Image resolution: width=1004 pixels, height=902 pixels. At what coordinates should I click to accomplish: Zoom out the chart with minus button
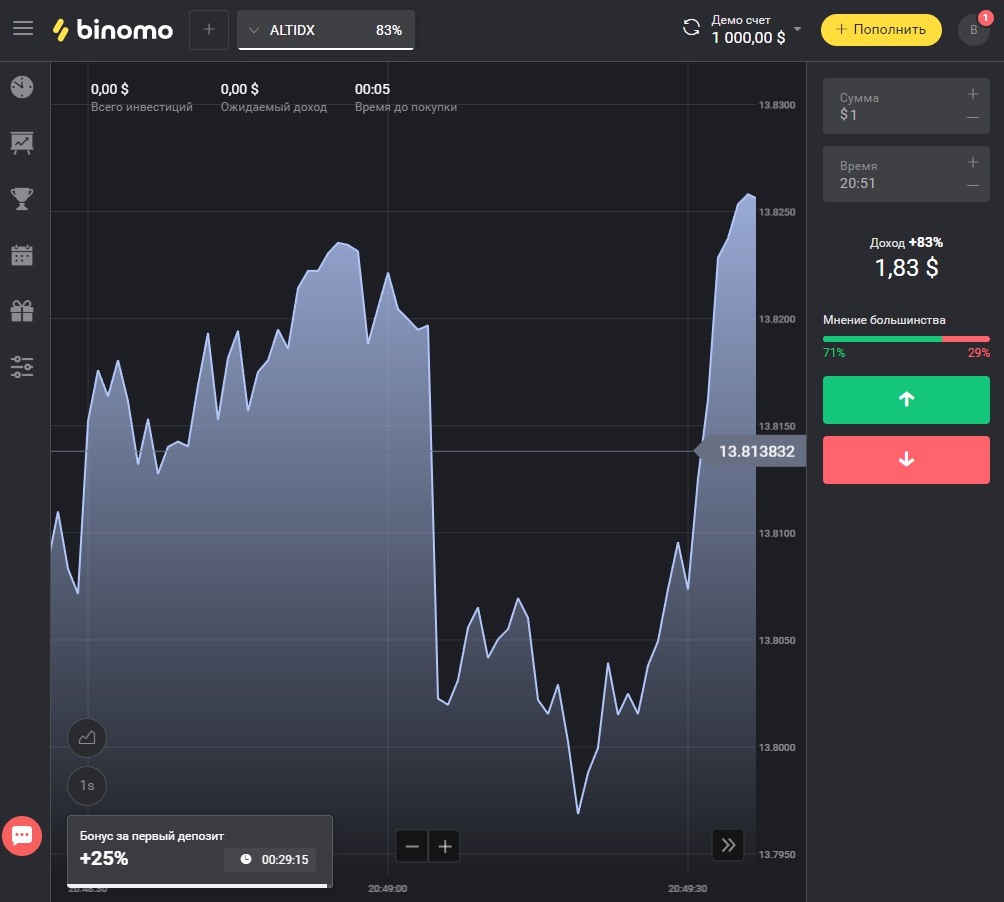point(412,846)
